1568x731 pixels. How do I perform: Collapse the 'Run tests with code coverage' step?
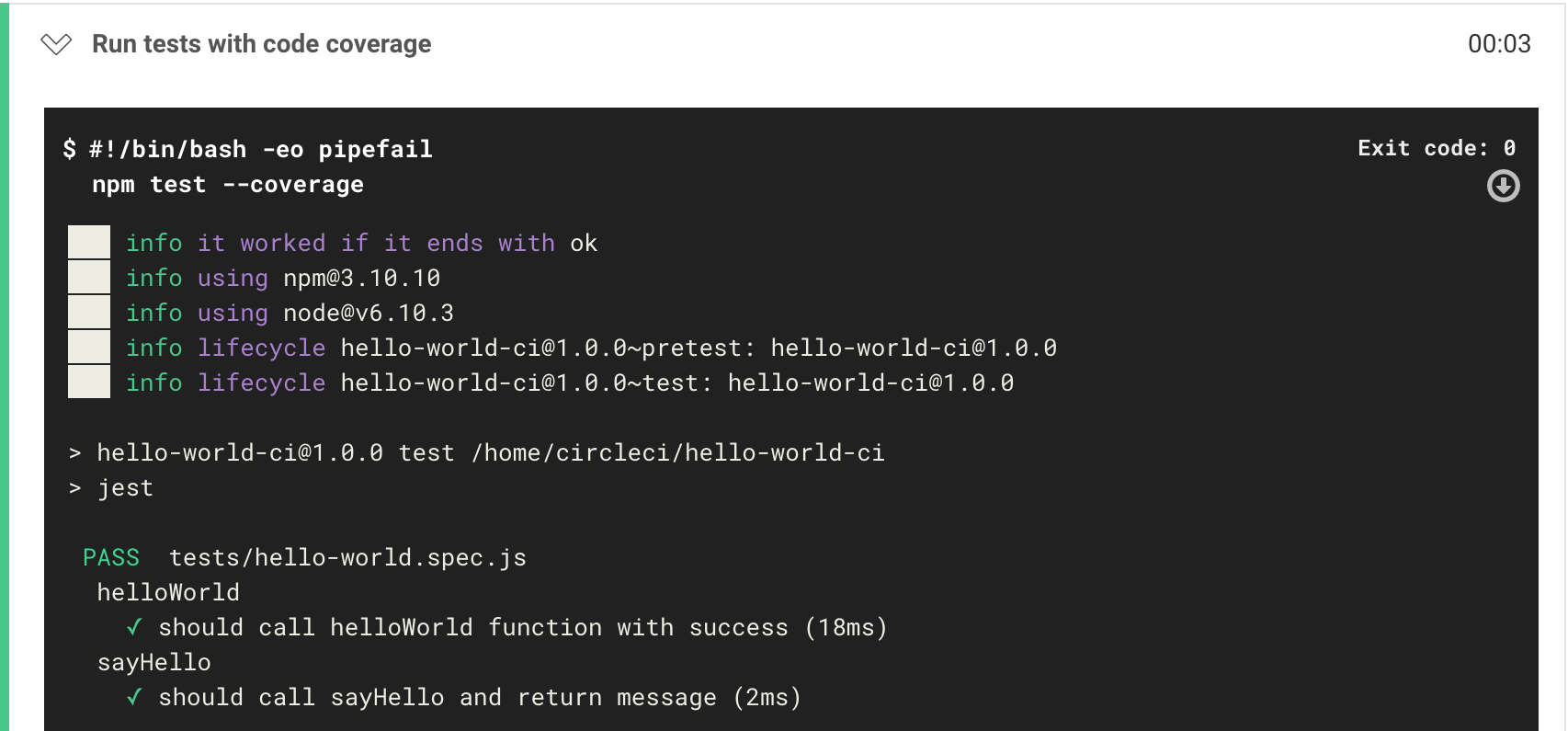click(56, 43)
